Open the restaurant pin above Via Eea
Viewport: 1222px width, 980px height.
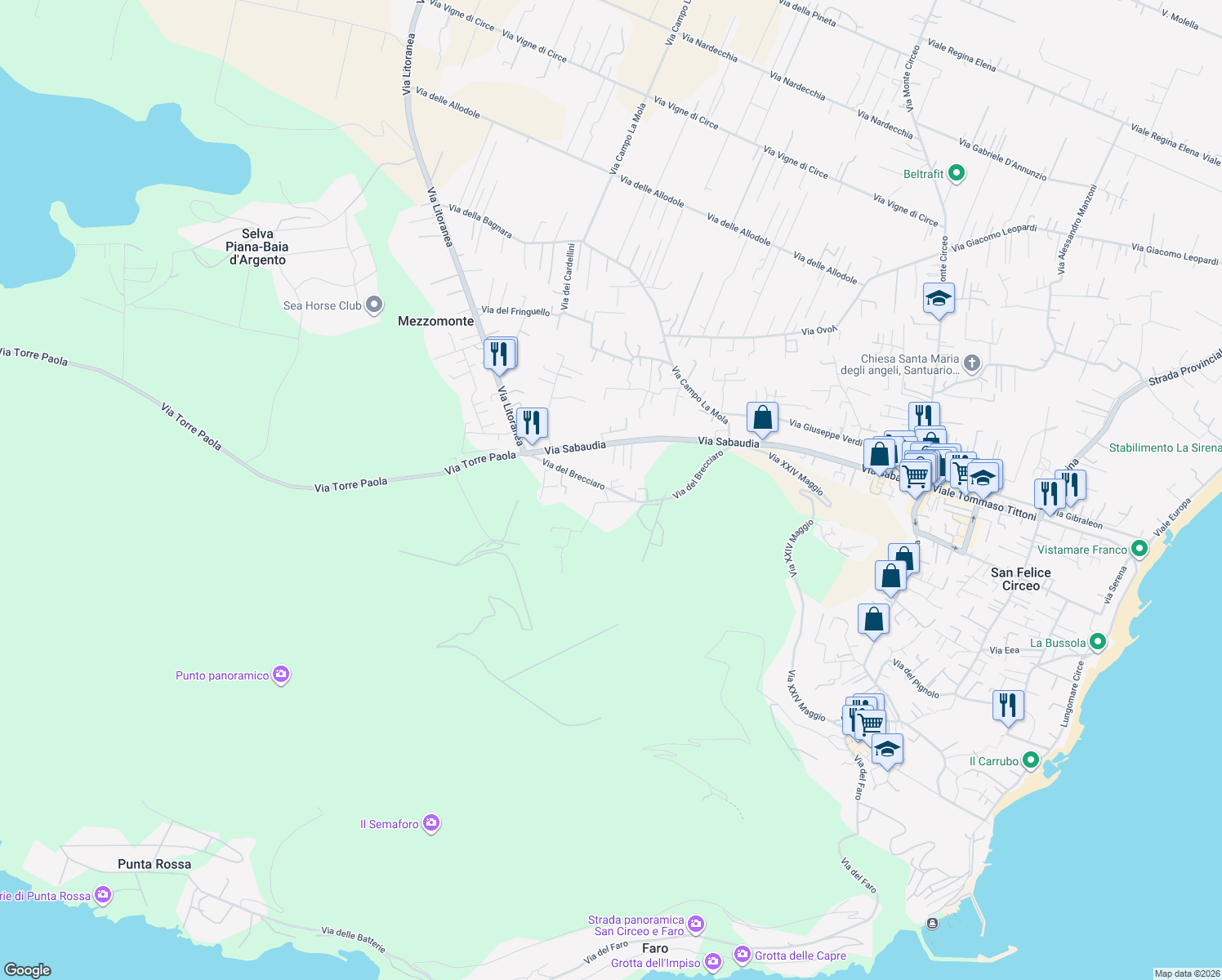1007,703
